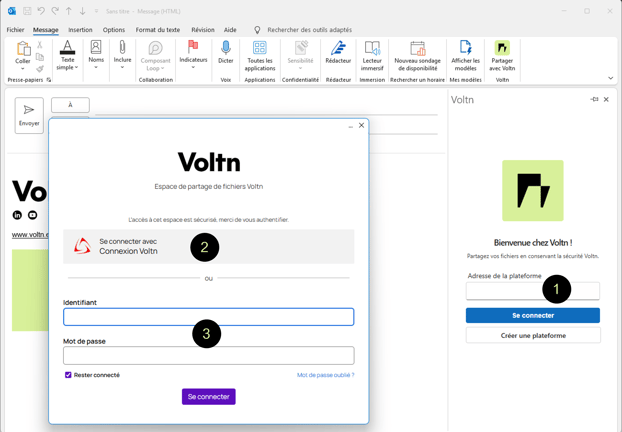
Task: Expand the Indicateurs dropdown arrow
Action: [x=193, y=67]
